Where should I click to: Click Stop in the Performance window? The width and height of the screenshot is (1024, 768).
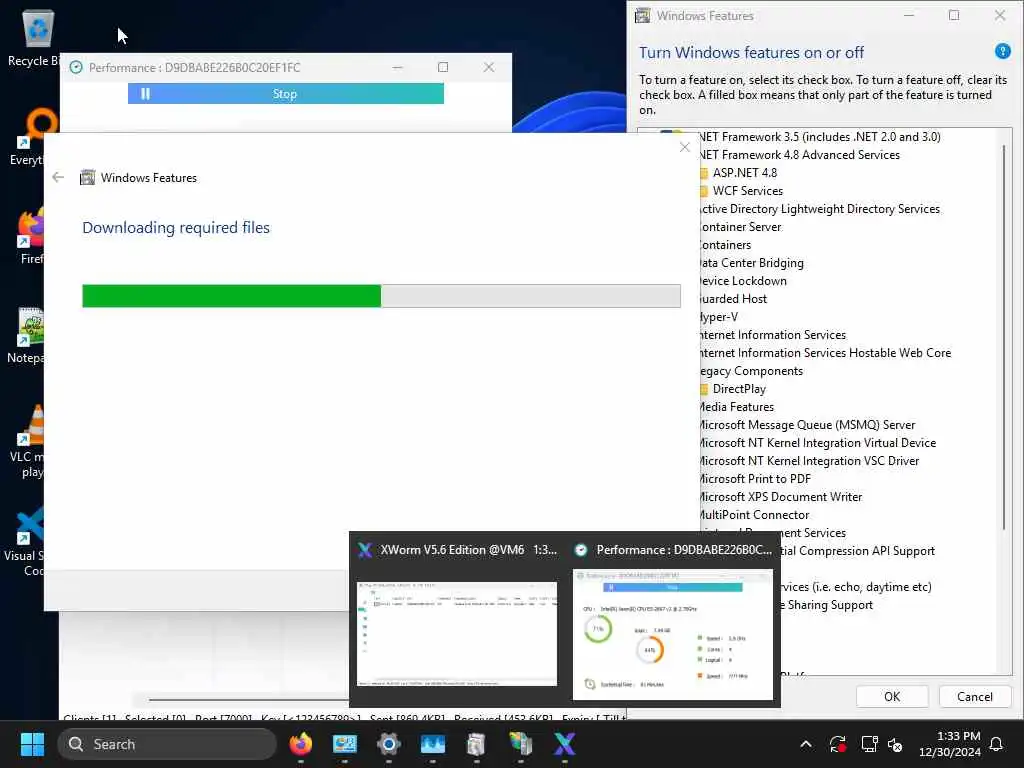[x=285, y=94]
